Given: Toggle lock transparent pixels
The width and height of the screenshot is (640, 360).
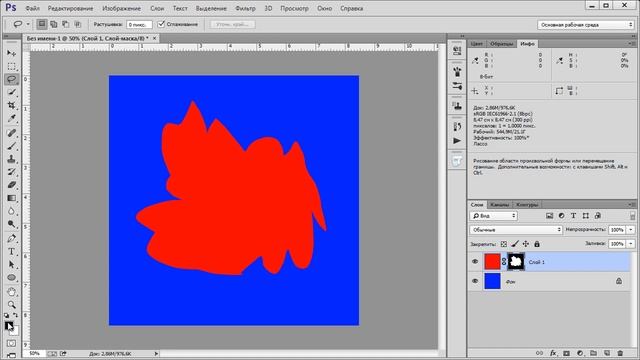Looking at the screenshot, I should pos(504,244).
